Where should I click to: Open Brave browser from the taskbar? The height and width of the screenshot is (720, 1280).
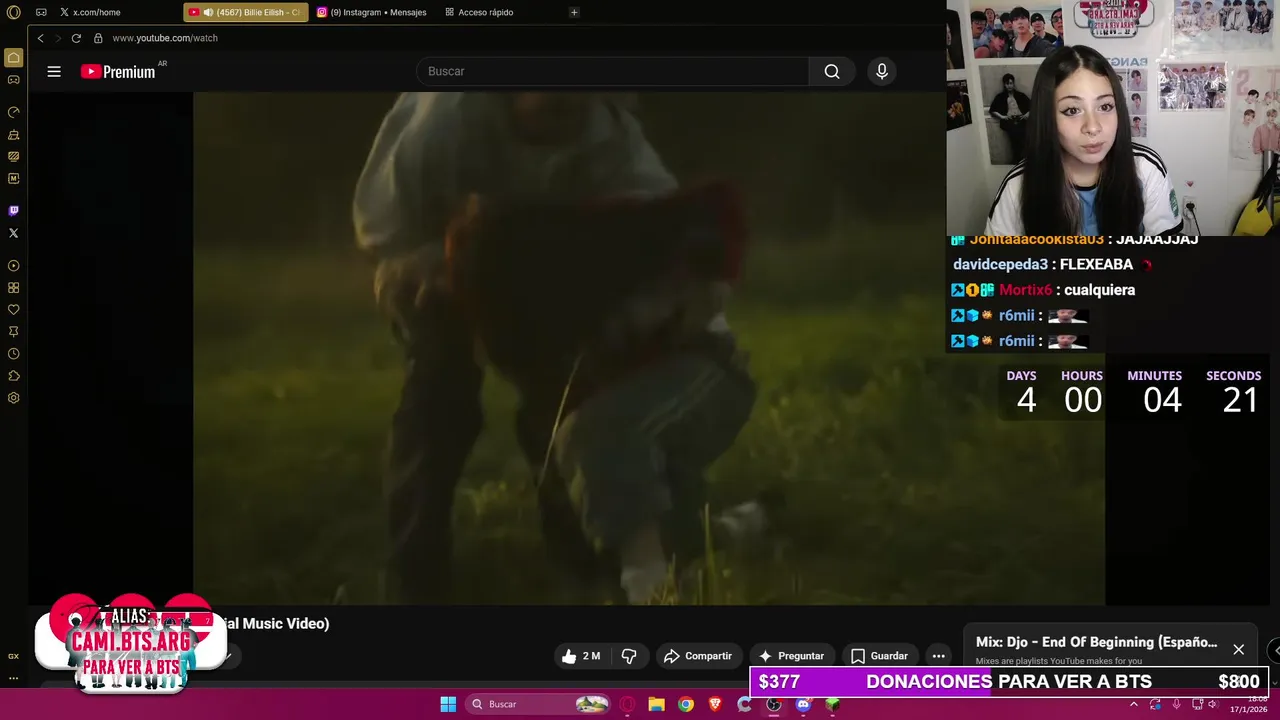[715, 704]
